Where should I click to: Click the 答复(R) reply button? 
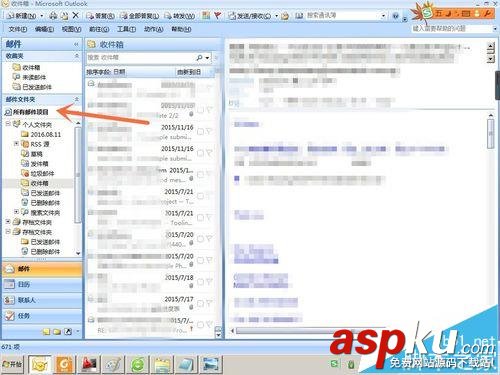(x=100, y=16)
